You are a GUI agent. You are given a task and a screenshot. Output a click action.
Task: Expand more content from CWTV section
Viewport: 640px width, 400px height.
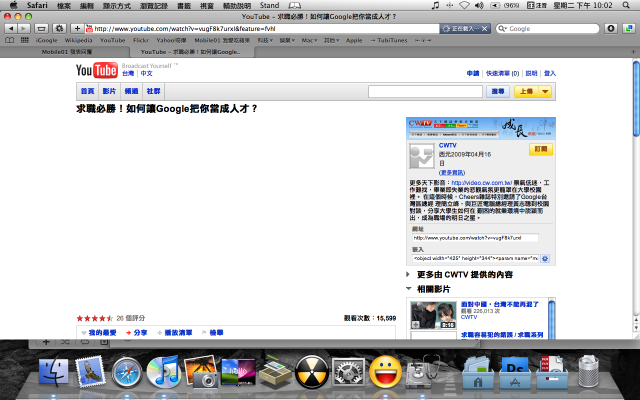point(408,274)
